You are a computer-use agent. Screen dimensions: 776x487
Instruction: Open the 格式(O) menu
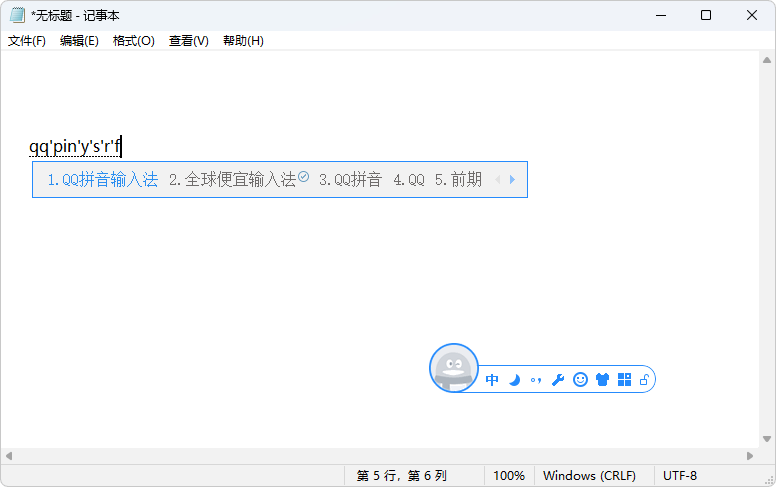point(134,41)
